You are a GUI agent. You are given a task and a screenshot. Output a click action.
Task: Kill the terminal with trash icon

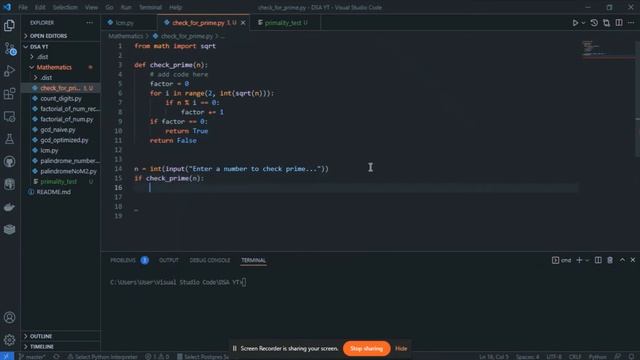(x=610, y=260)
